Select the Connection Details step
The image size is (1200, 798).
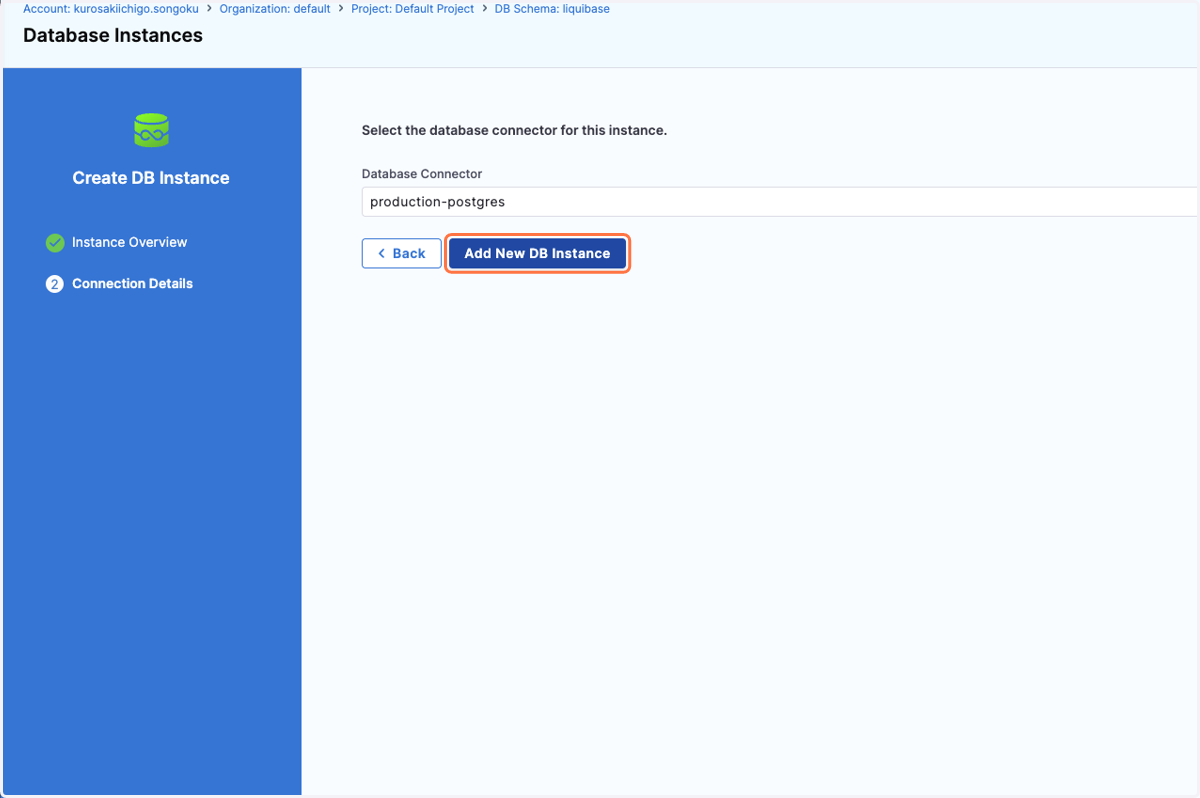pos(132,283)
